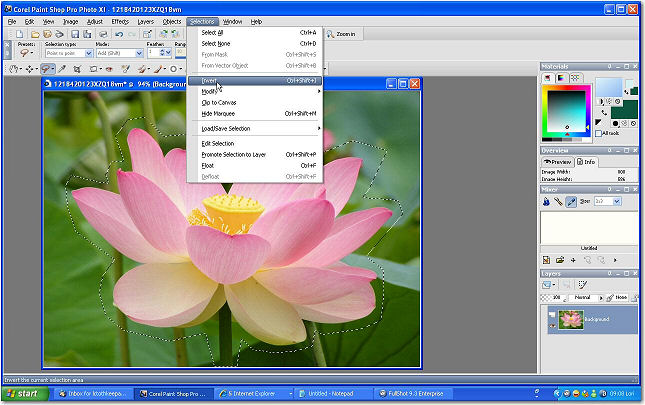Open the Feather slider dropdown arrow

point(168,53)
